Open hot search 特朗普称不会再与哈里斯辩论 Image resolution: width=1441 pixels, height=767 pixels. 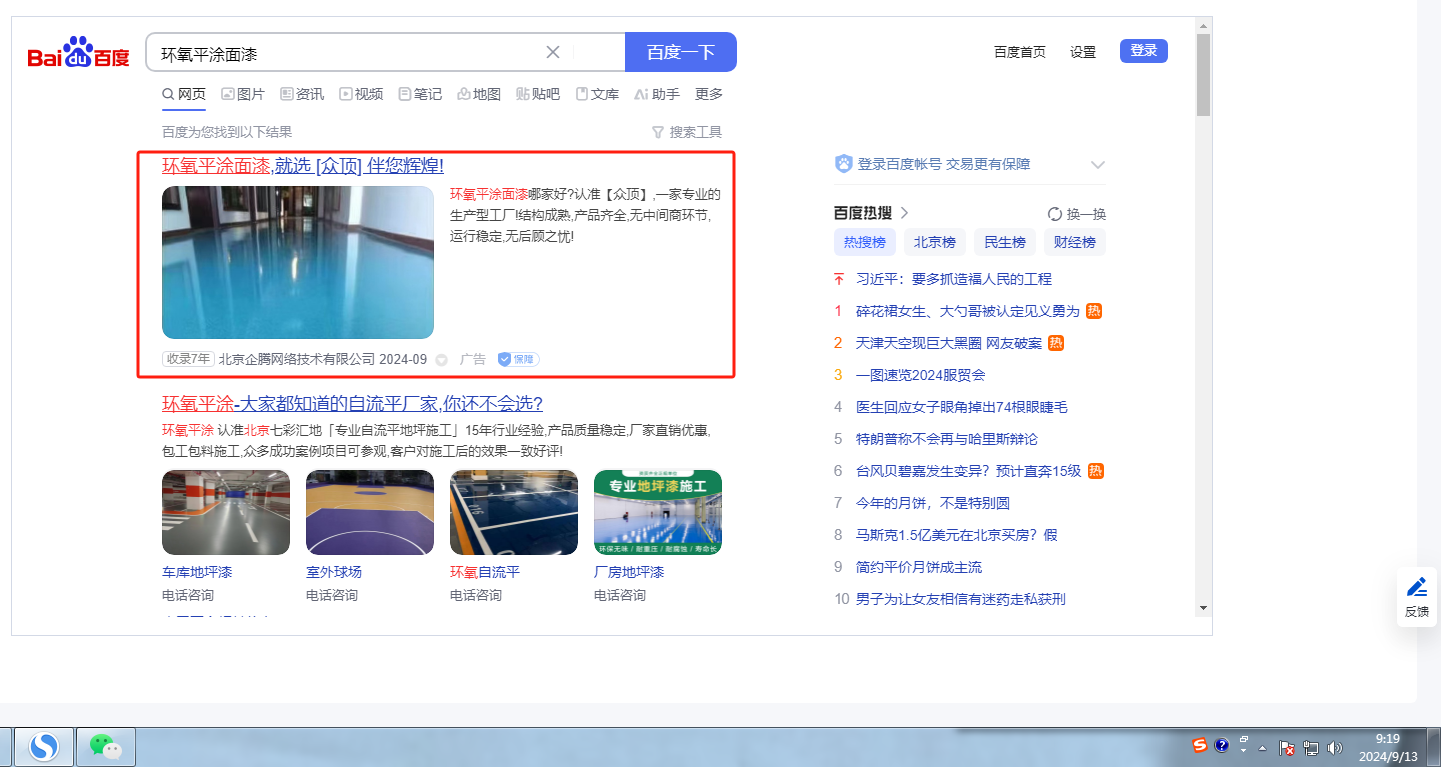click(947, 439)
